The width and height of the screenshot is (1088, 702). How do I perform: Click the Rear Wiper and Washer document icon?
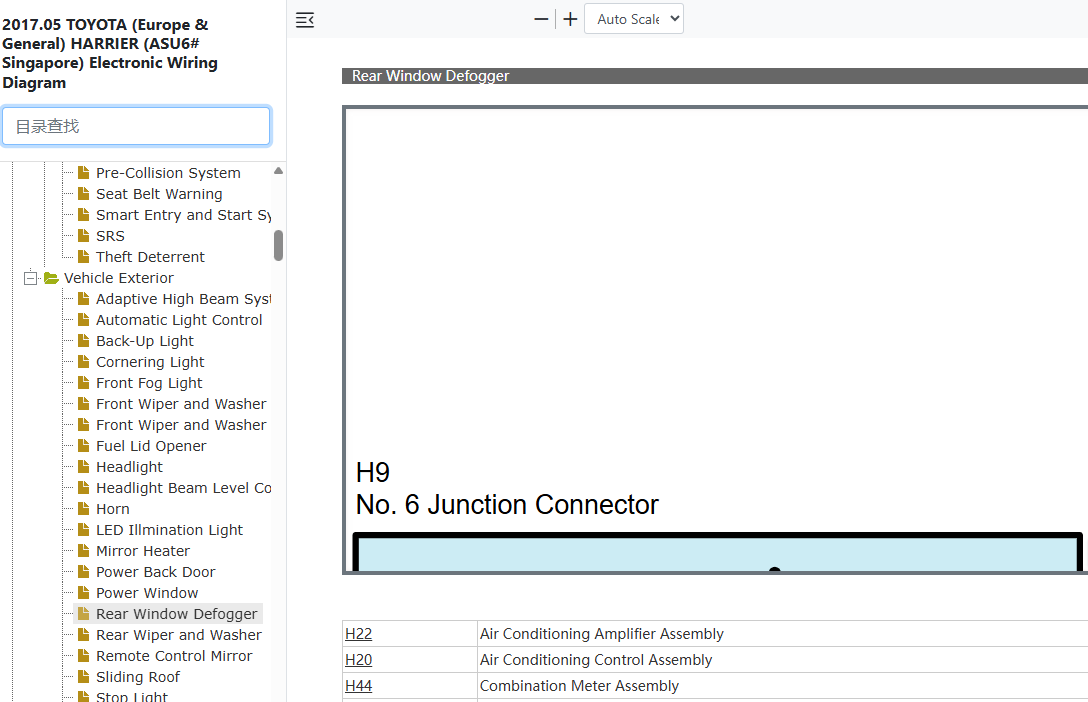[x=83, y=634]
